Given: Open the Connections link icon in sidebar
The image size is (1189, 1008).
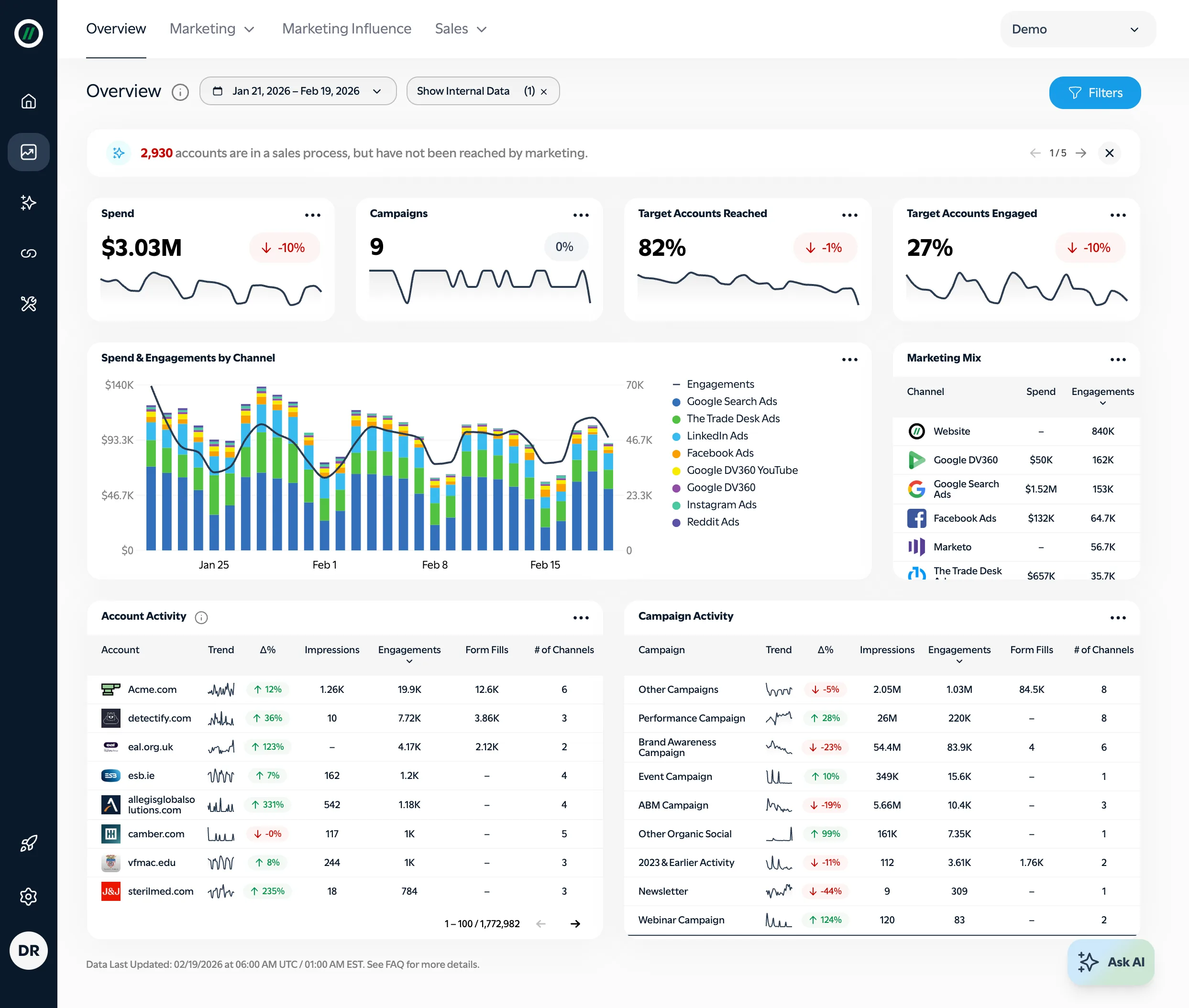Looking at the screenshot, I should 29,253.
